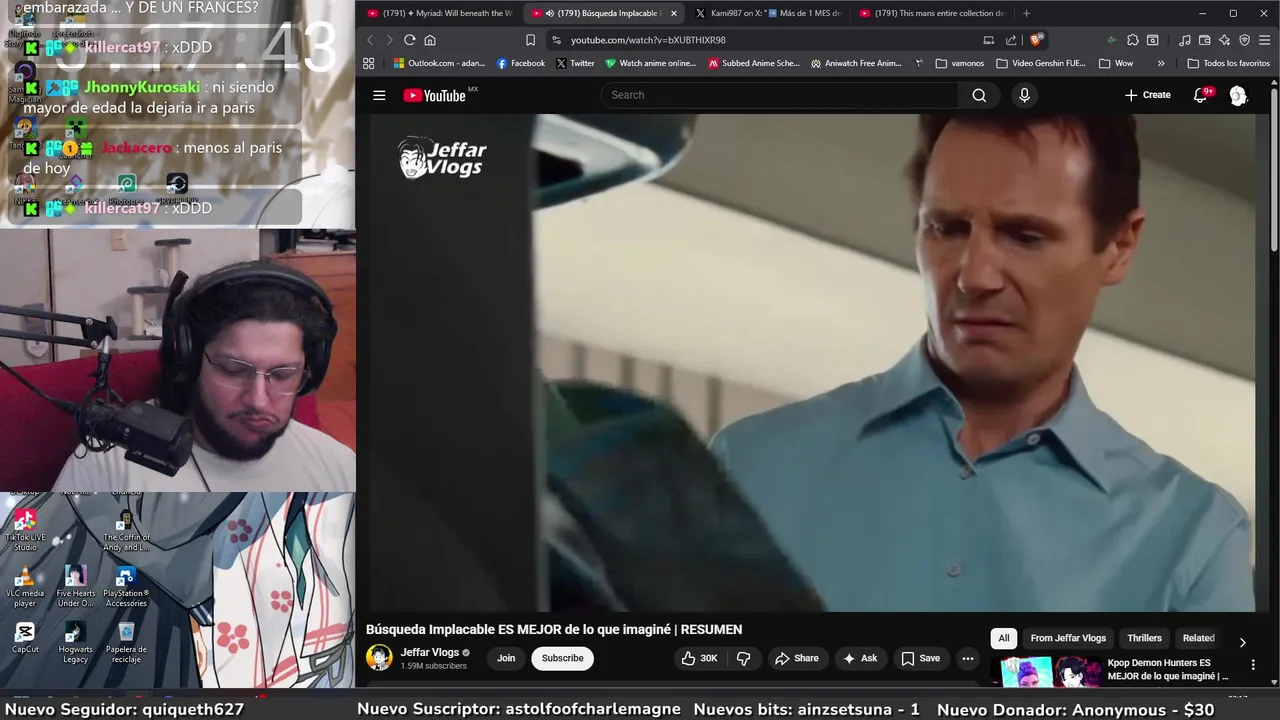Open the Todos los favoritos folder
This screenshot has height=720, width=1280.
click(1228, 63)
